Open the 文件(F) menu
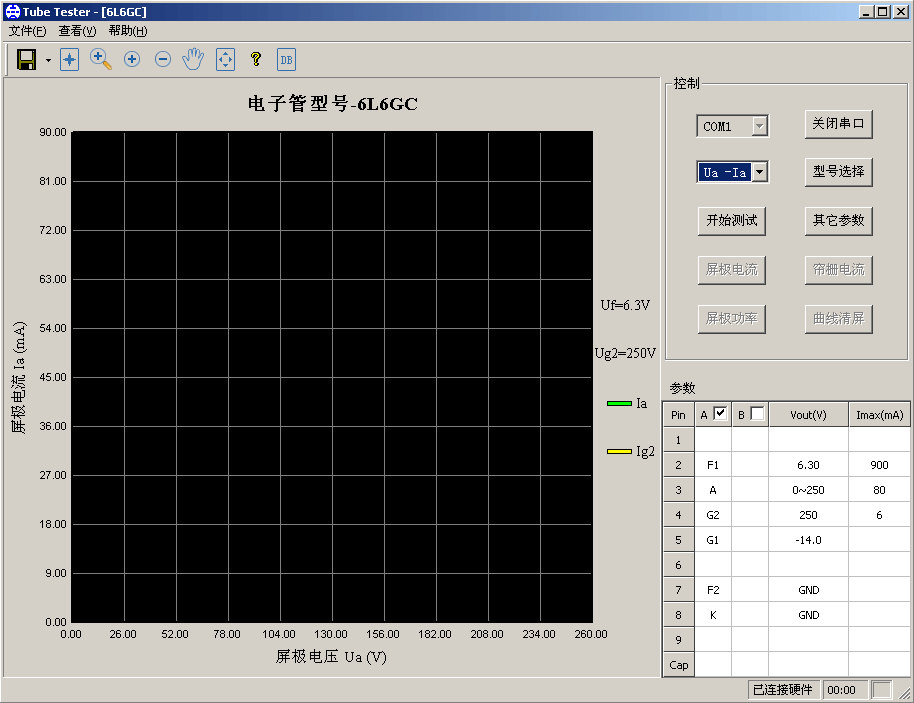The height and width of the screenshot is (703, 914). pyautogui.click(x=27, y=31)
